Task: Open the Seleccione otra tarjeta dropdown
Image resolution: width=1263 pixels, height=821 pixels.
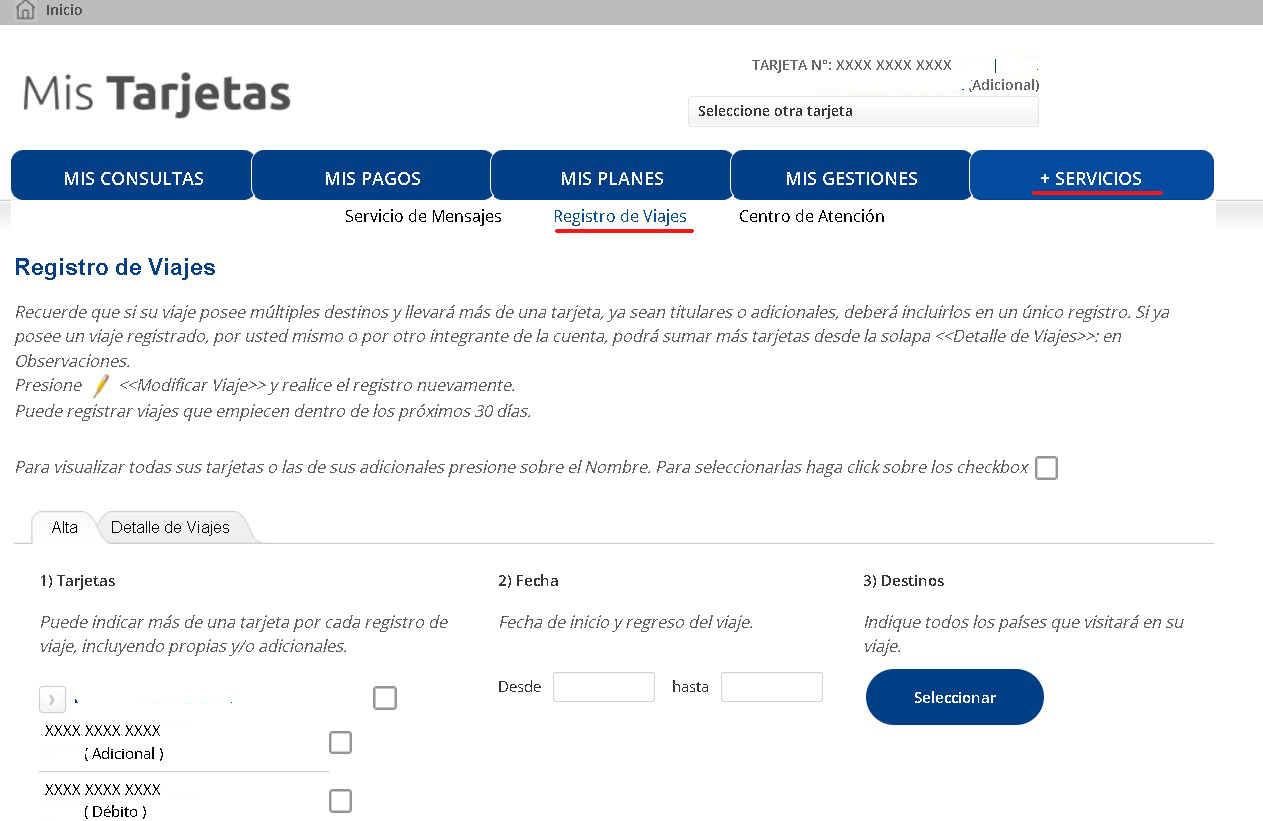Action: [863, 111]
